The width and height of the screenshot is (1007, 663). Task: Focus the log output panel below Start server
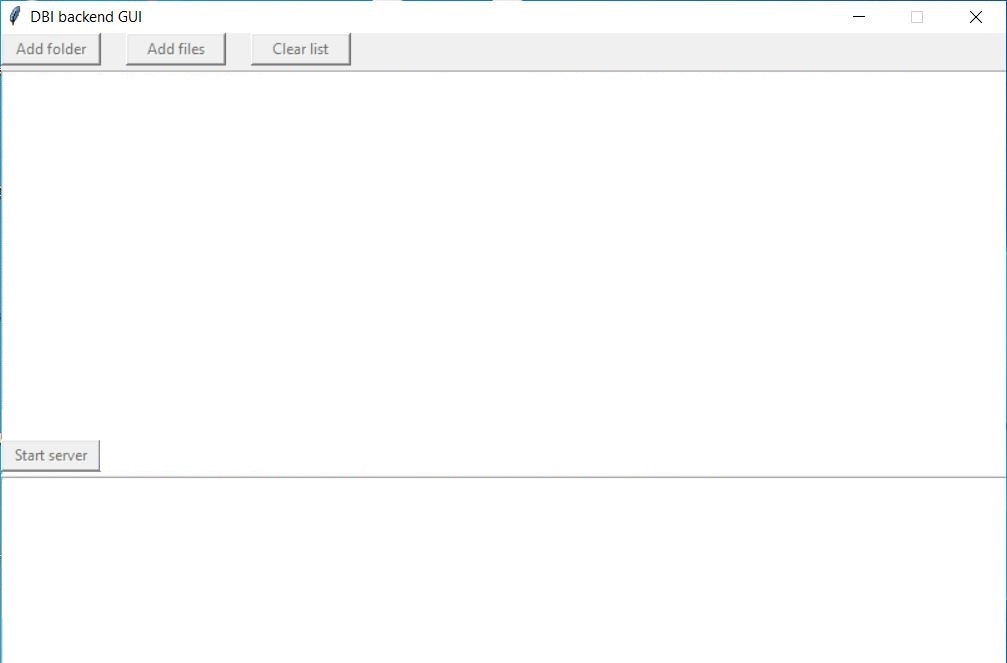[x=504, y=570]
